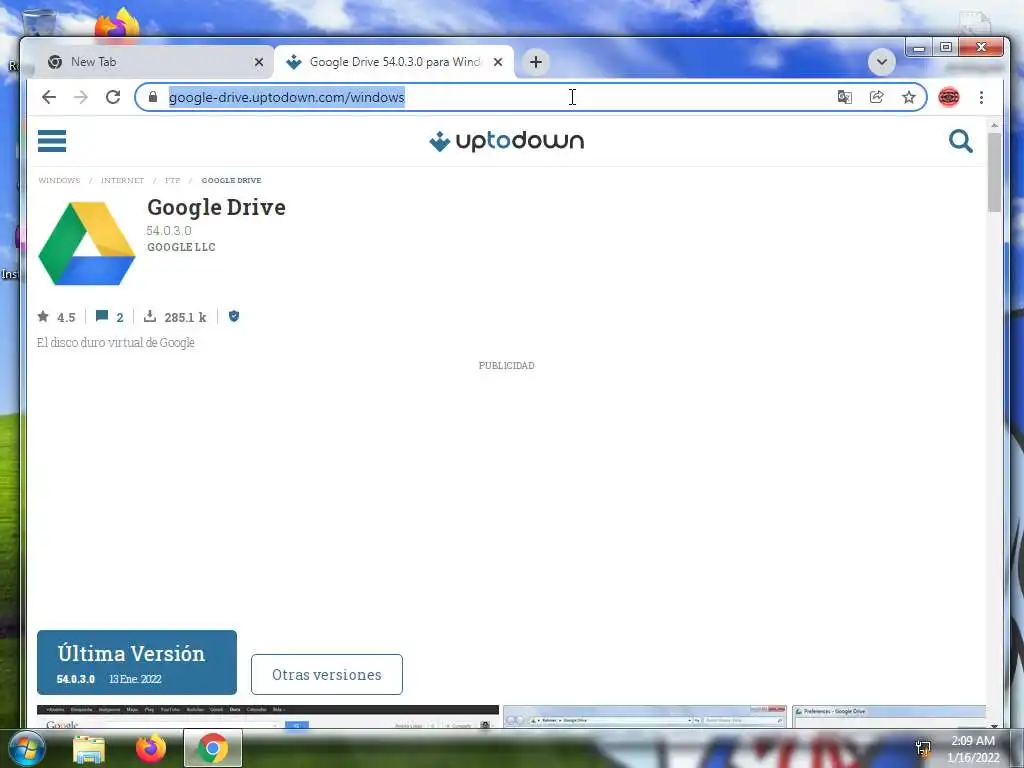This screenshot has height=768, width=1024.
Task: Click the Chrome taskbar icon
Action: (212, 748)
